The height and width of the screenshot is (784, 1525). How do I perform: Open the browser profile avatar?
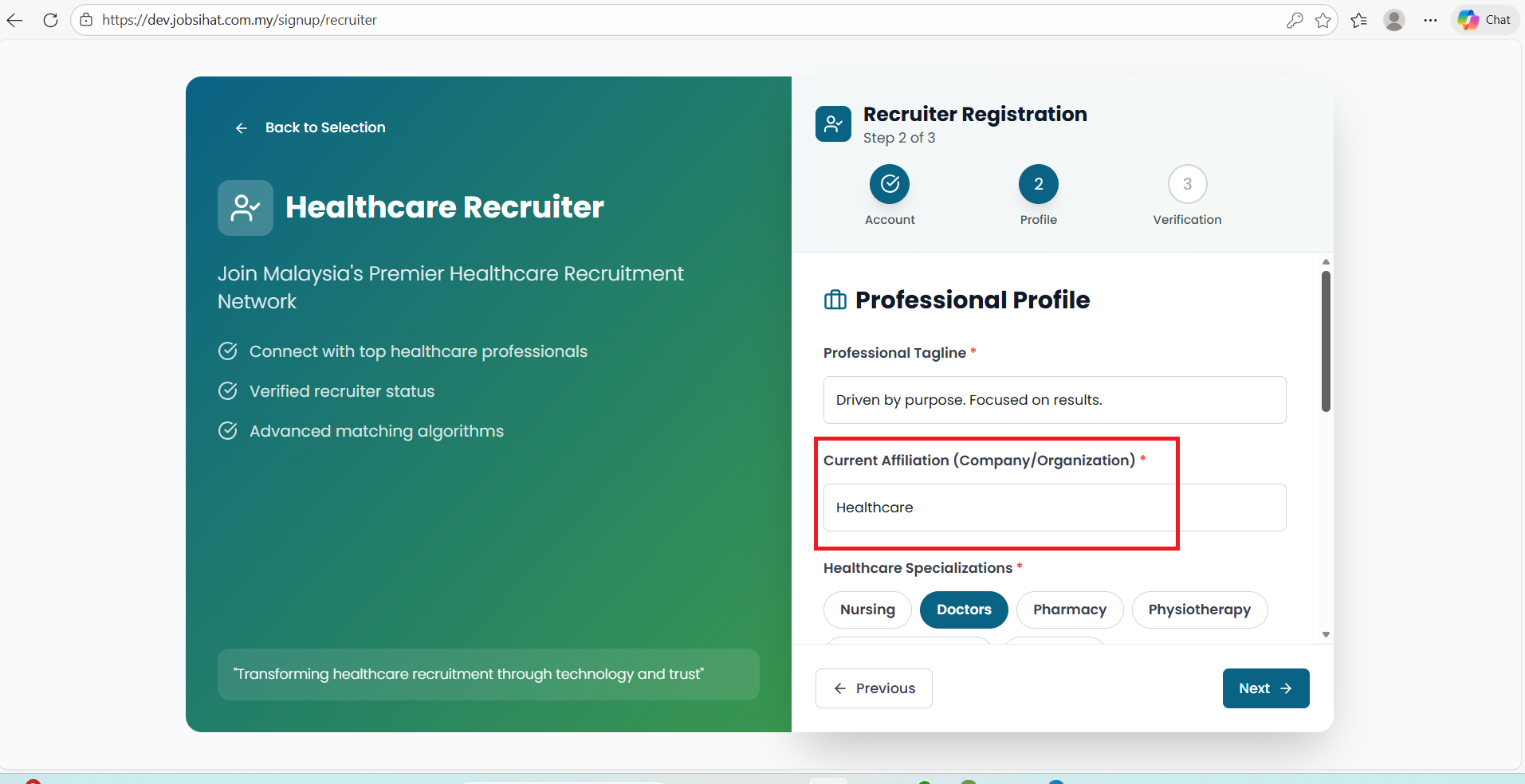[1394, 20]
